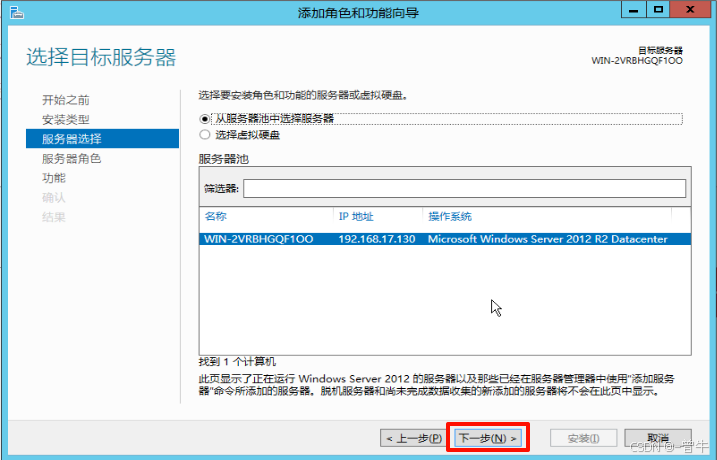Open '服务器选择' step in sidebar
717x460 pixels.
click(x=102, y=139)
